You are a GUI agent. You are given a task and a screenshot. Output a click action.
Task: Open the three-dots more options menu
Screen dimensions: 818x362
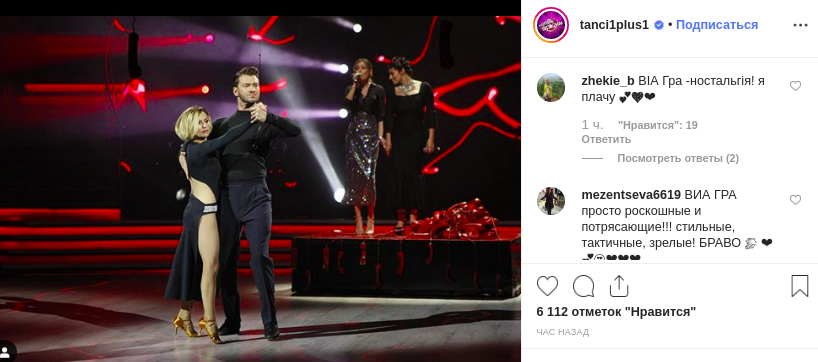click(800, 25)
